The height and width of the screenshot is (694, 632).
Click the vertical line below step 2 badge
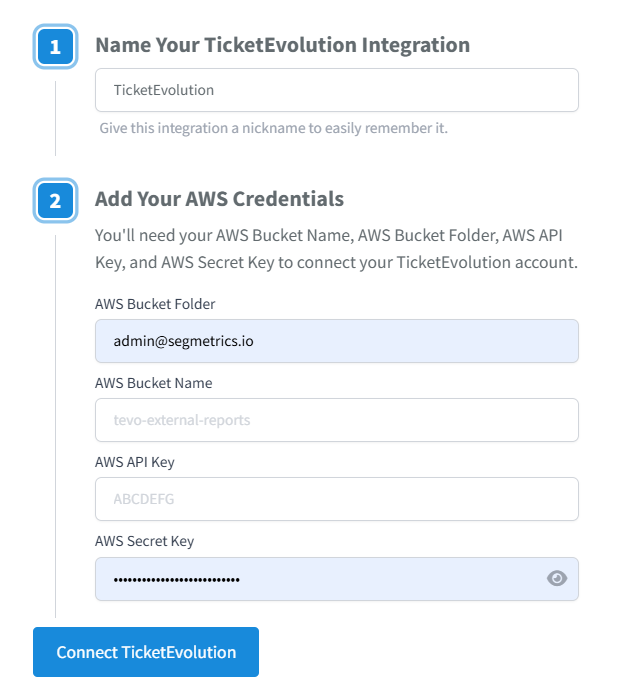[x=55, y=420]
